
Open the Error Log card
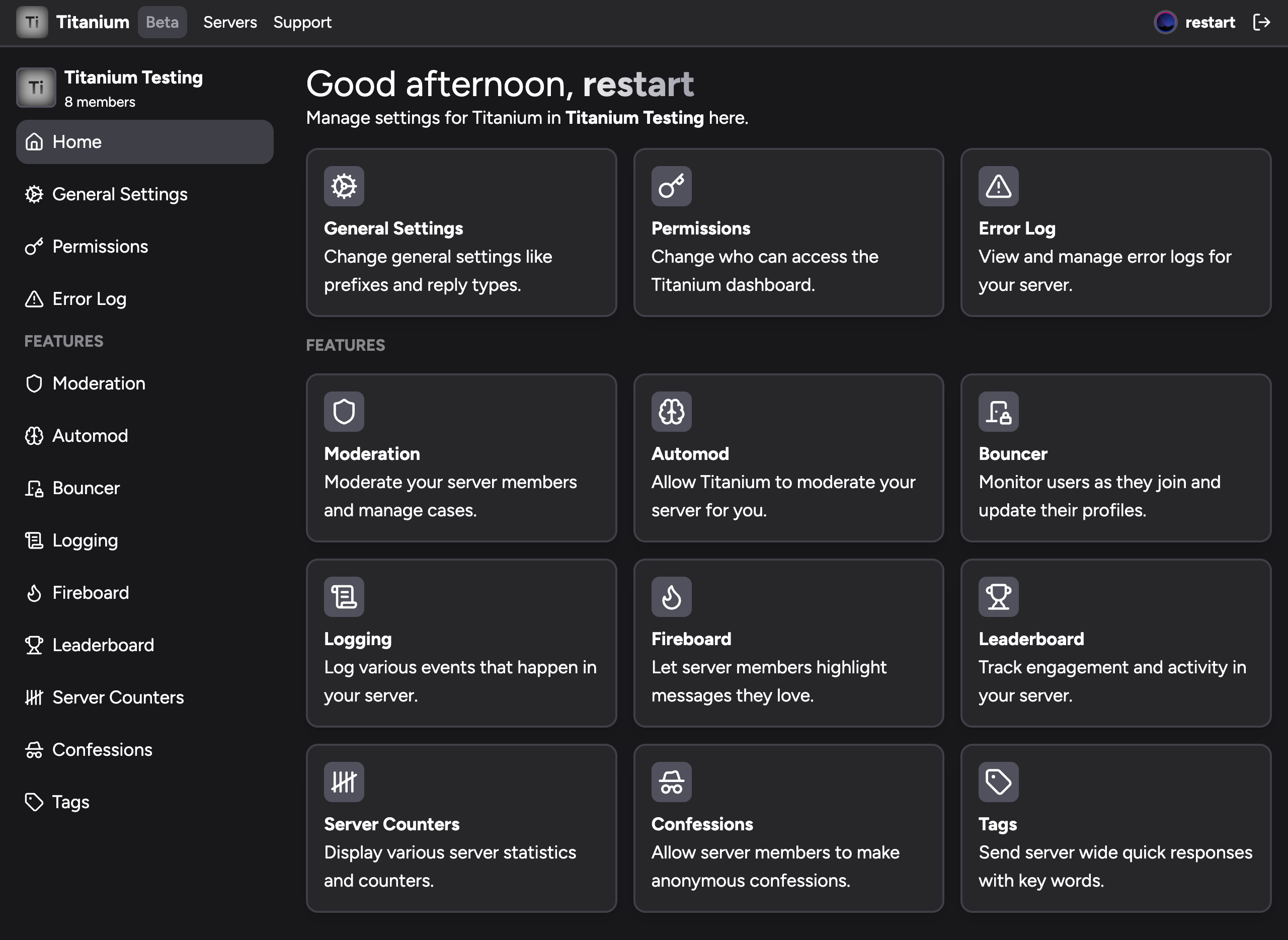coord(1115,232)
